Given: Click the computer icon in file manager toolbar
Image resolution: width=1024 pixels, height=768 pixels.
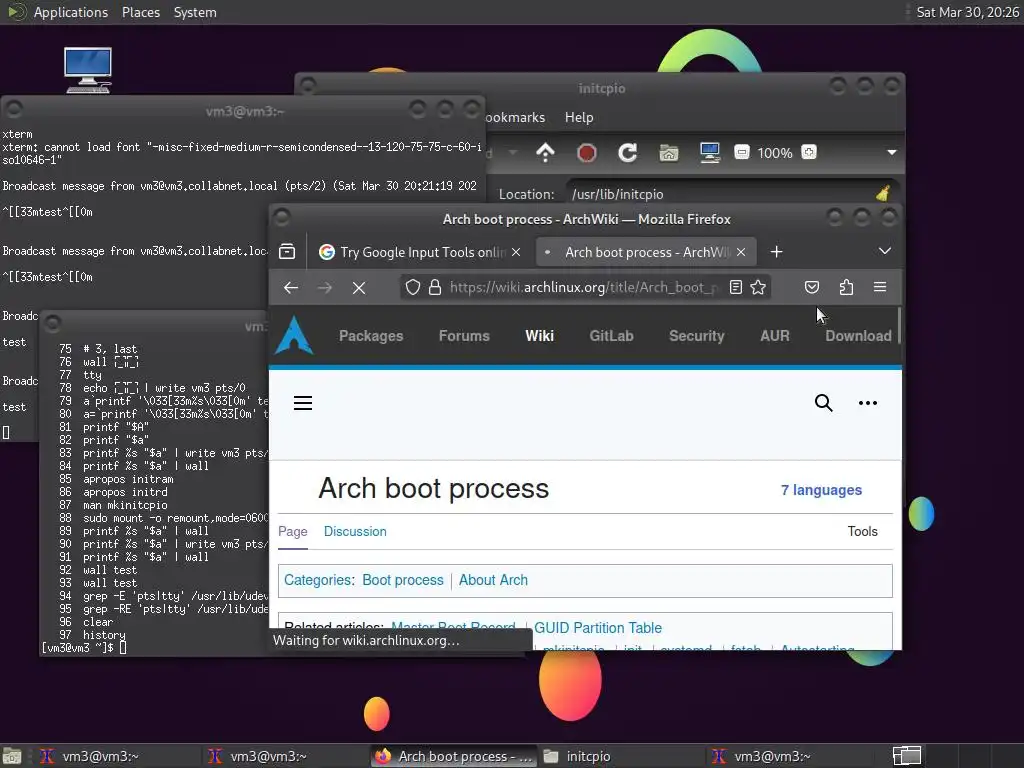Looking at the screenshot, I should [709, 153].
